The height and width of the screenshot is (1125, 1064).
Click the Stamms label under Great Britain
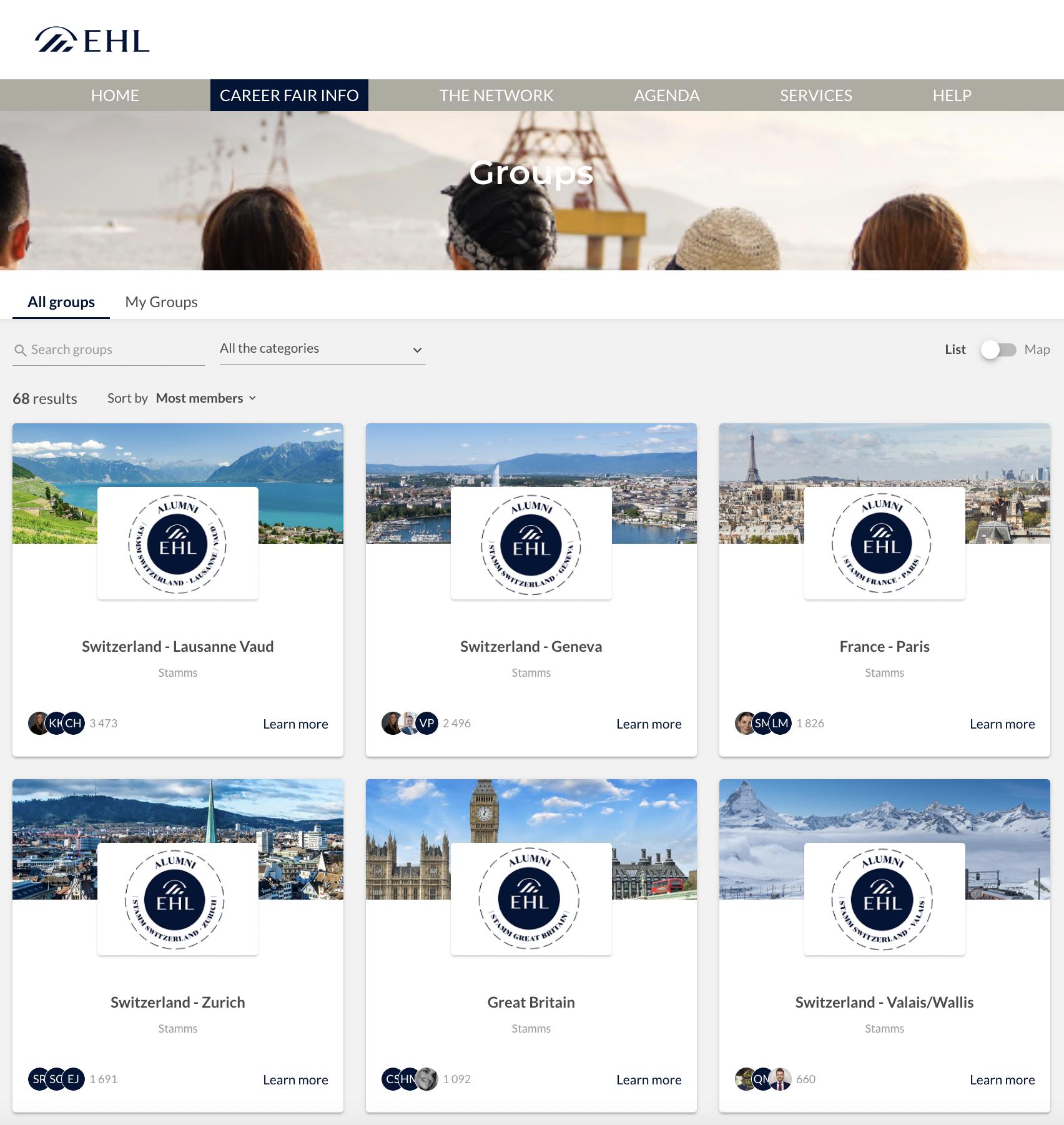[531, 1029]
